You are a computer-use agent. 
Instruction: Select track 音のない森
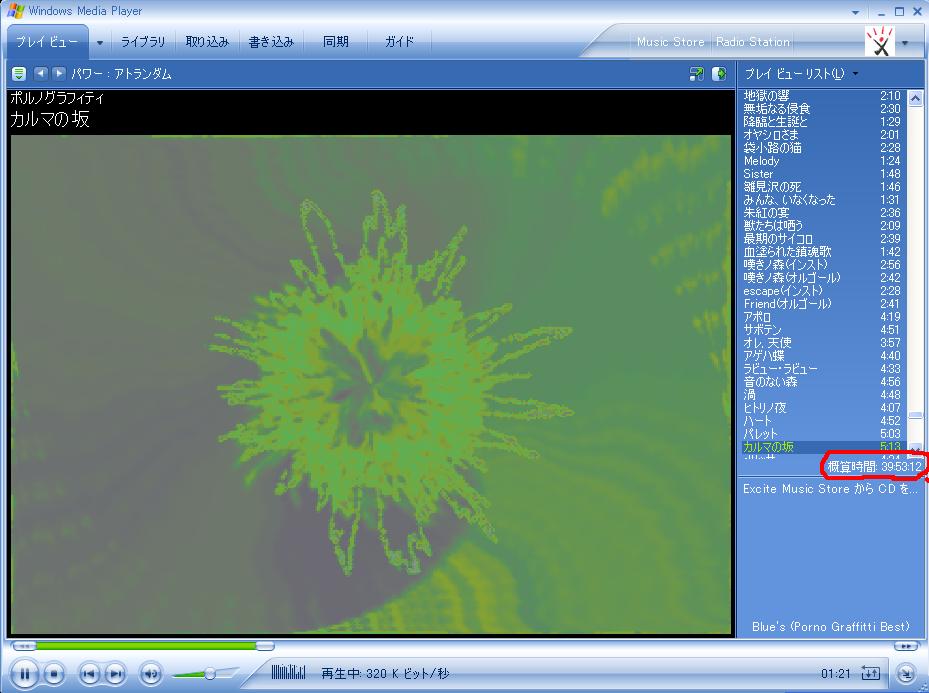coord(822,382)
